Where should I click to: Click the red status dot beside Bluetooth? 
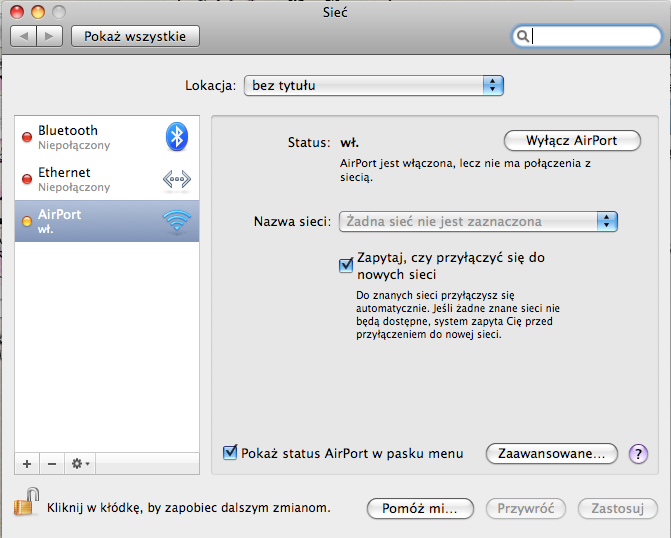(x=27, y=137)
